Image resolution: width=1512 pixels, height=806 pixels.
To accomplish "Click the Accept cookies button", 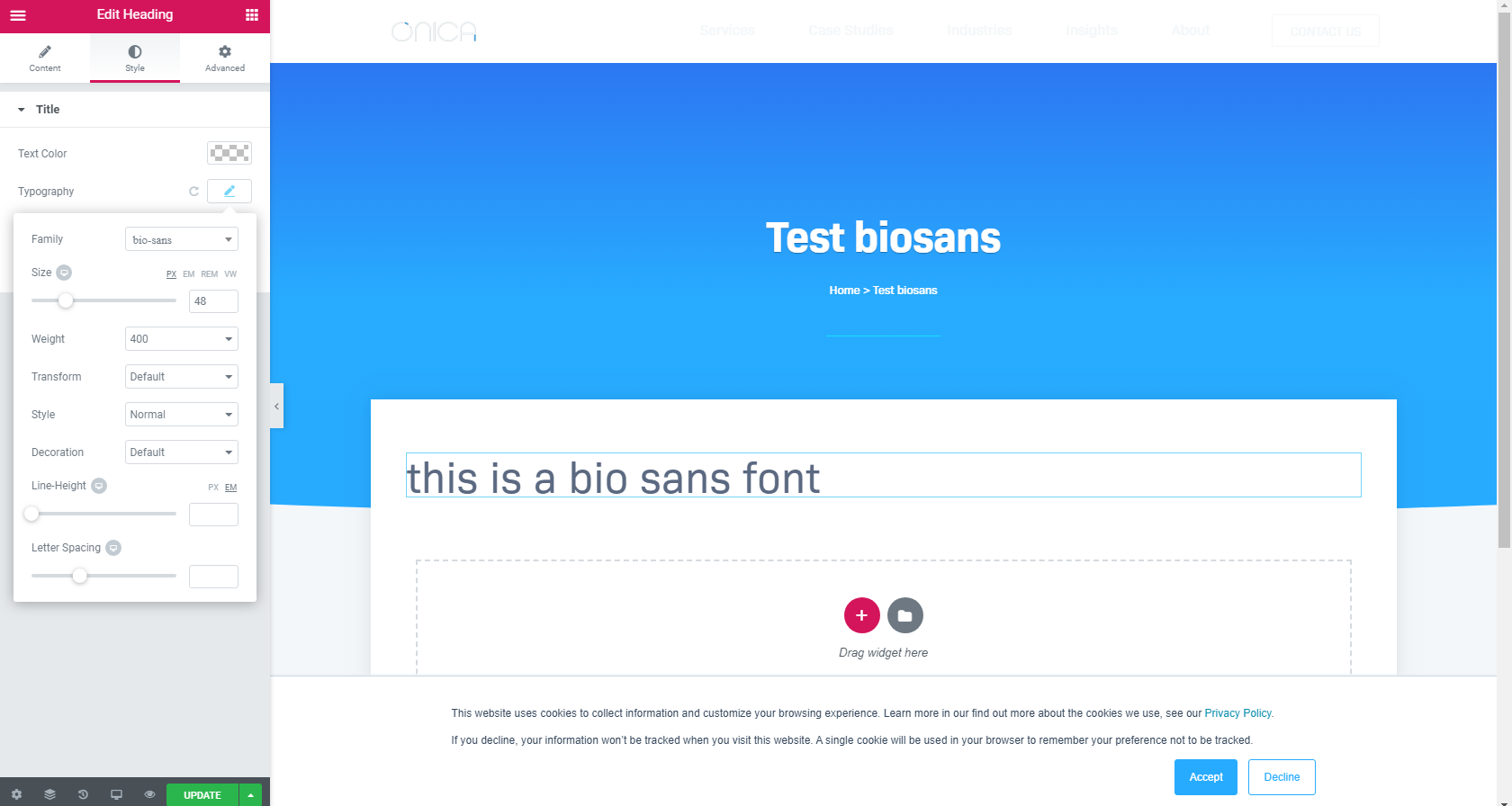I will (x=1205, y=777).
